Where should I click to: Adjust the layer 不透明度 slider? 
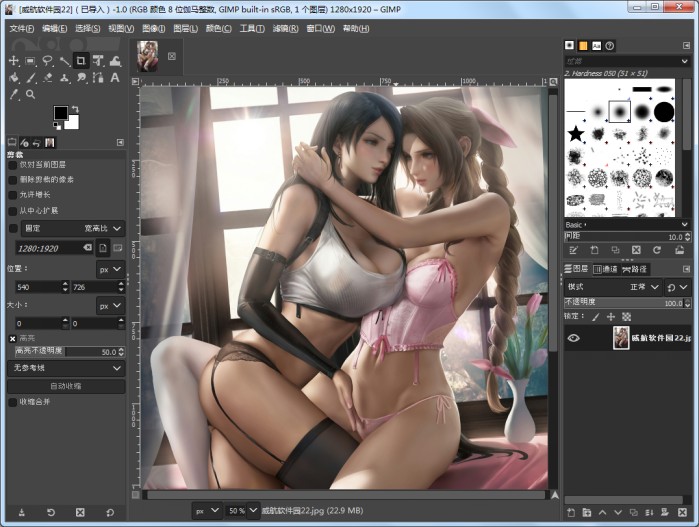pyautogui.click(x=624, y=303)
